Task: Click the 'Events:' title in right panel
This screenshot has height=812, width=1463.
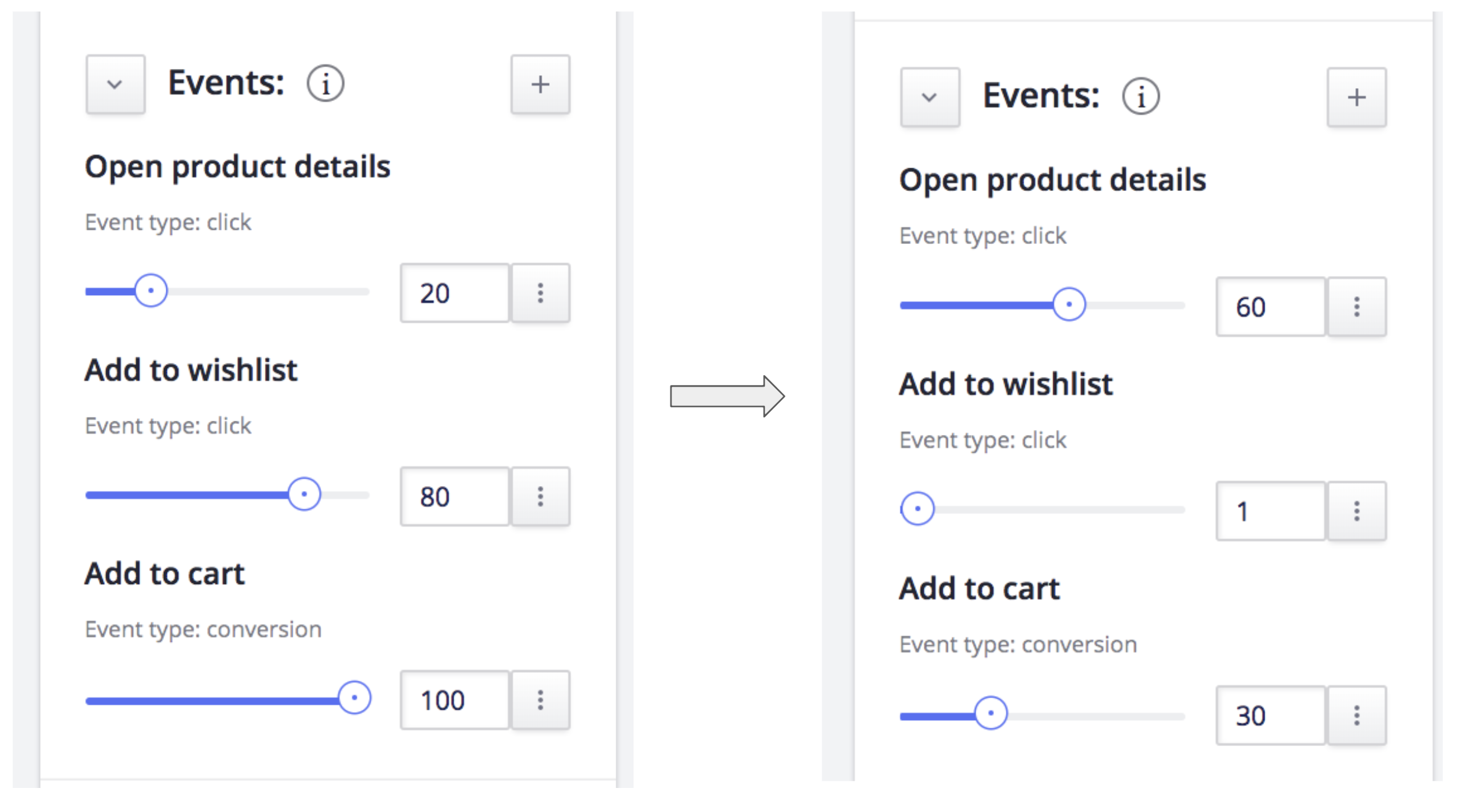Action: pyautogui.click(x=1041, y=96)
